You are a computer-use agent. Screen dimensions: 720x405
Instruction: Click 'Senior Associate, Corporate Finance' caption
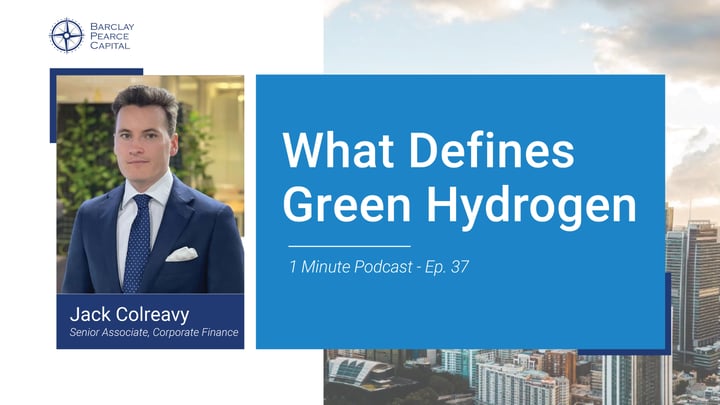154,332
